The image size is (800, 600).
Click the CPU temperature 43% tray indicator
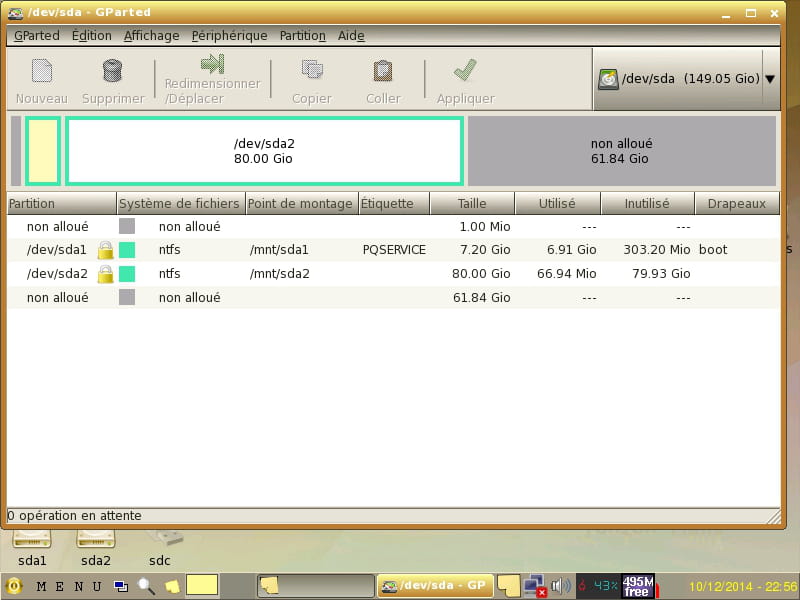(598, 586)
